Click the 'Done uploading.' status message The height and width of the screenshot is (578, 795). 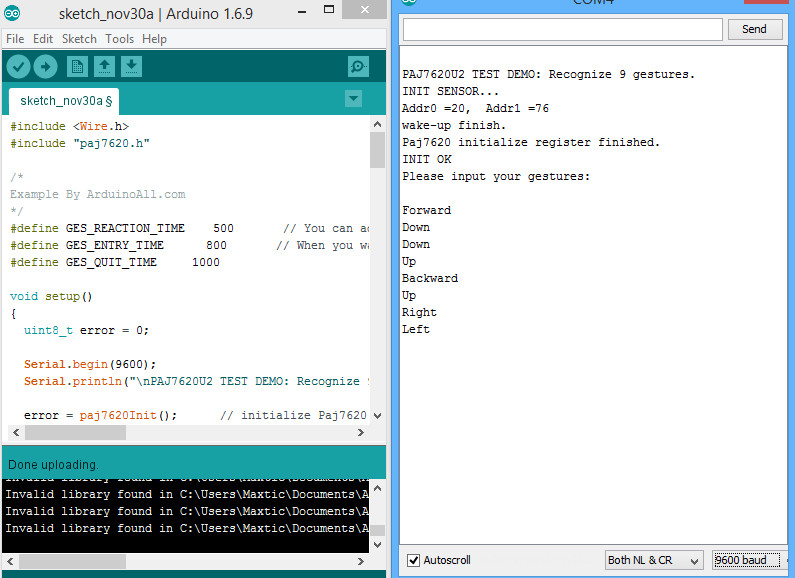click(x=53, y=465)
